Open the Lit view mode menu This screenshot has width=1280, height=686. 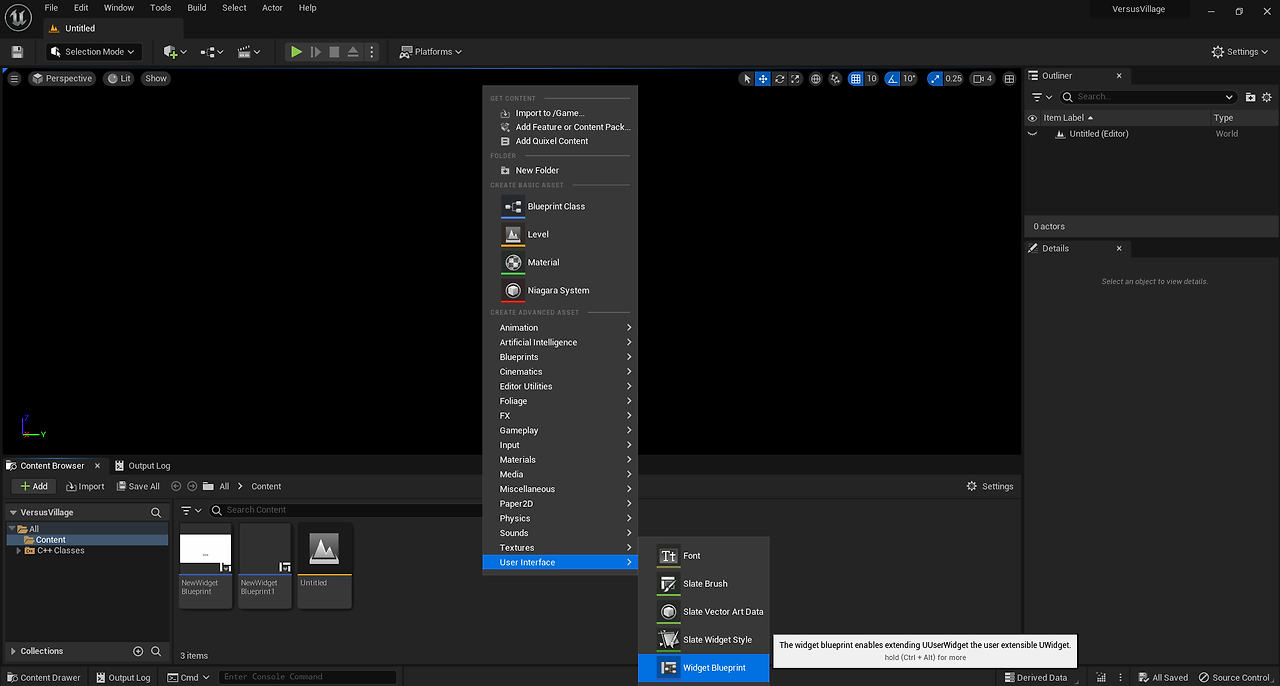click(x=119, y=78)
